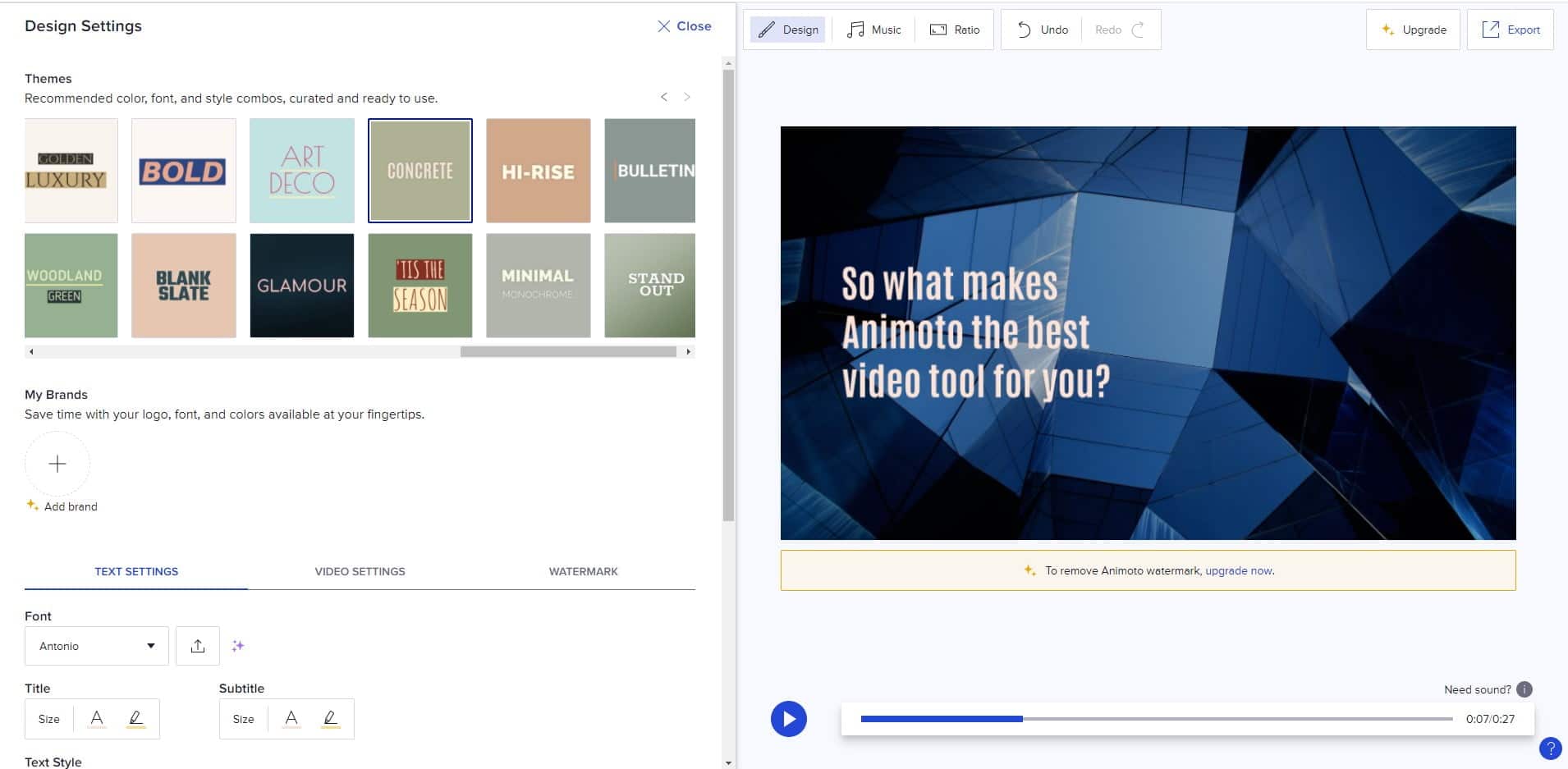Switch to the Watermark tab

pos(584,571)
